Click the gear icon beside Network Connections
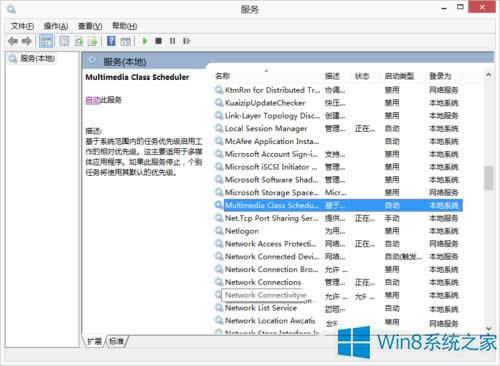 (x=219, y=282)
